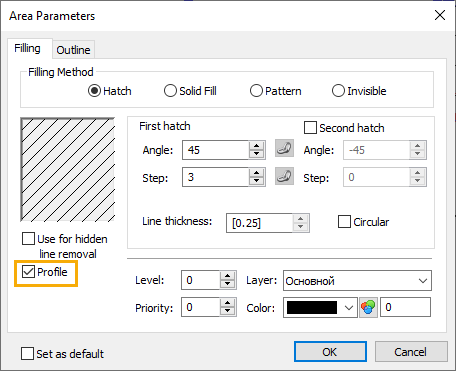This screenshot has width=456, height=371.
Task: Enable the Second hatch checkbox
Action: click(x=310, y=128)
